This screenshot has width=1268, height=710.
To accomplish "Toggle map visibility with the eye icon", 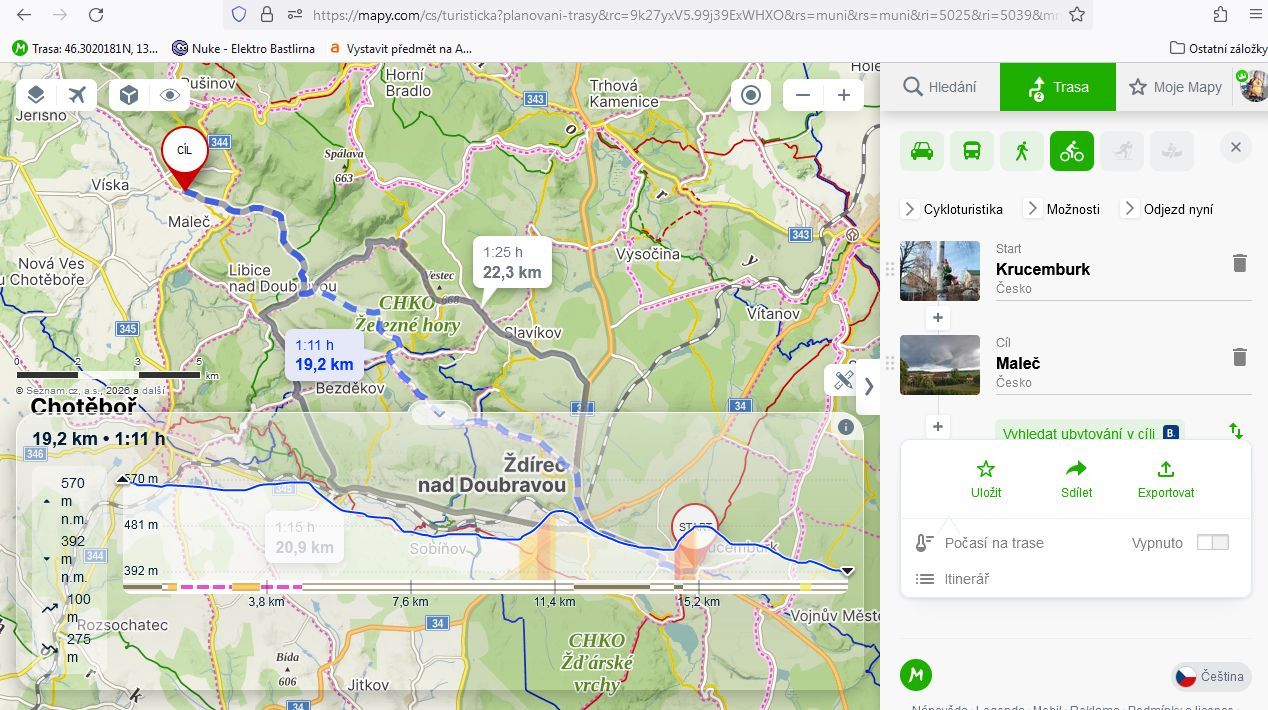I will (170, 95).
